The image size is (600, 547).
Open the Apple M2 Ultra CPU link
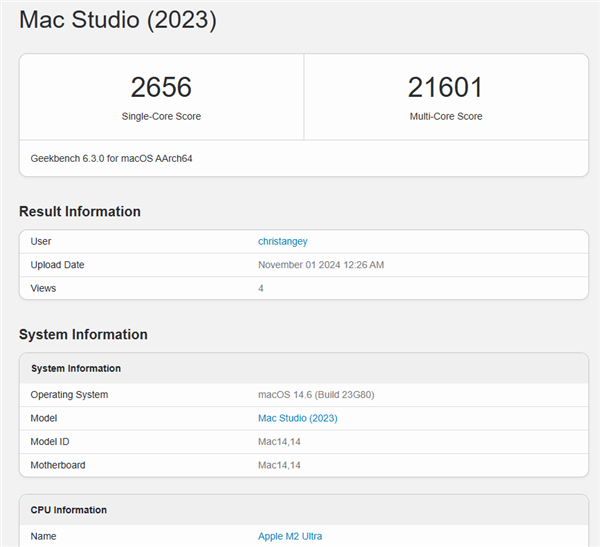[290, 536]
